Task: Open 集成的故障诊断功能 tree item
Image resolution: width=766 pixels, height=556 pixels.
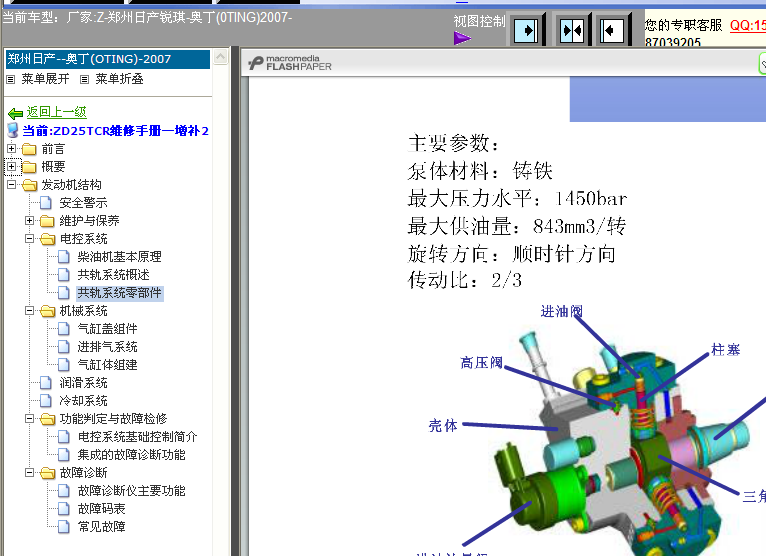Action: pyautogui.click(x=131, y=455)
